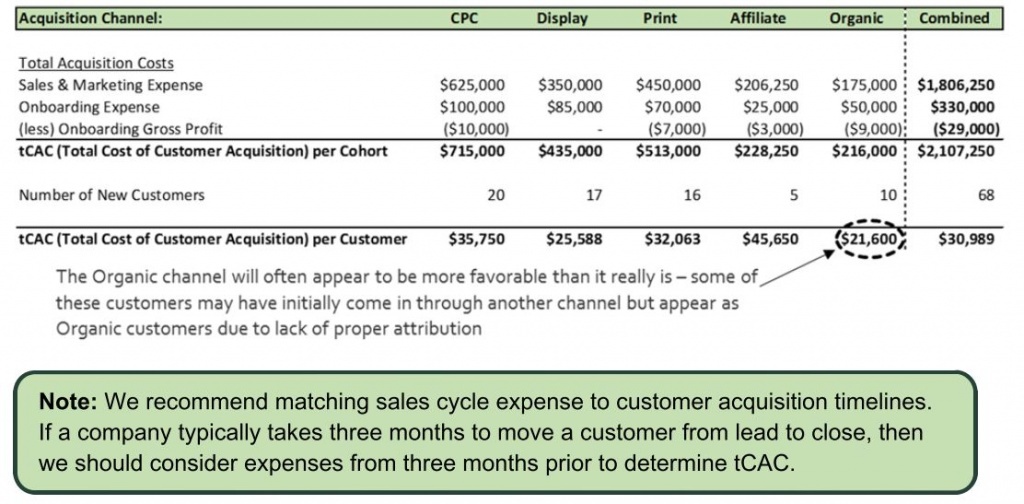Select Print tCAC per customer $32,063
Image resolution: width=1024 pixels, height=504 pixels.
pos(673,239)
